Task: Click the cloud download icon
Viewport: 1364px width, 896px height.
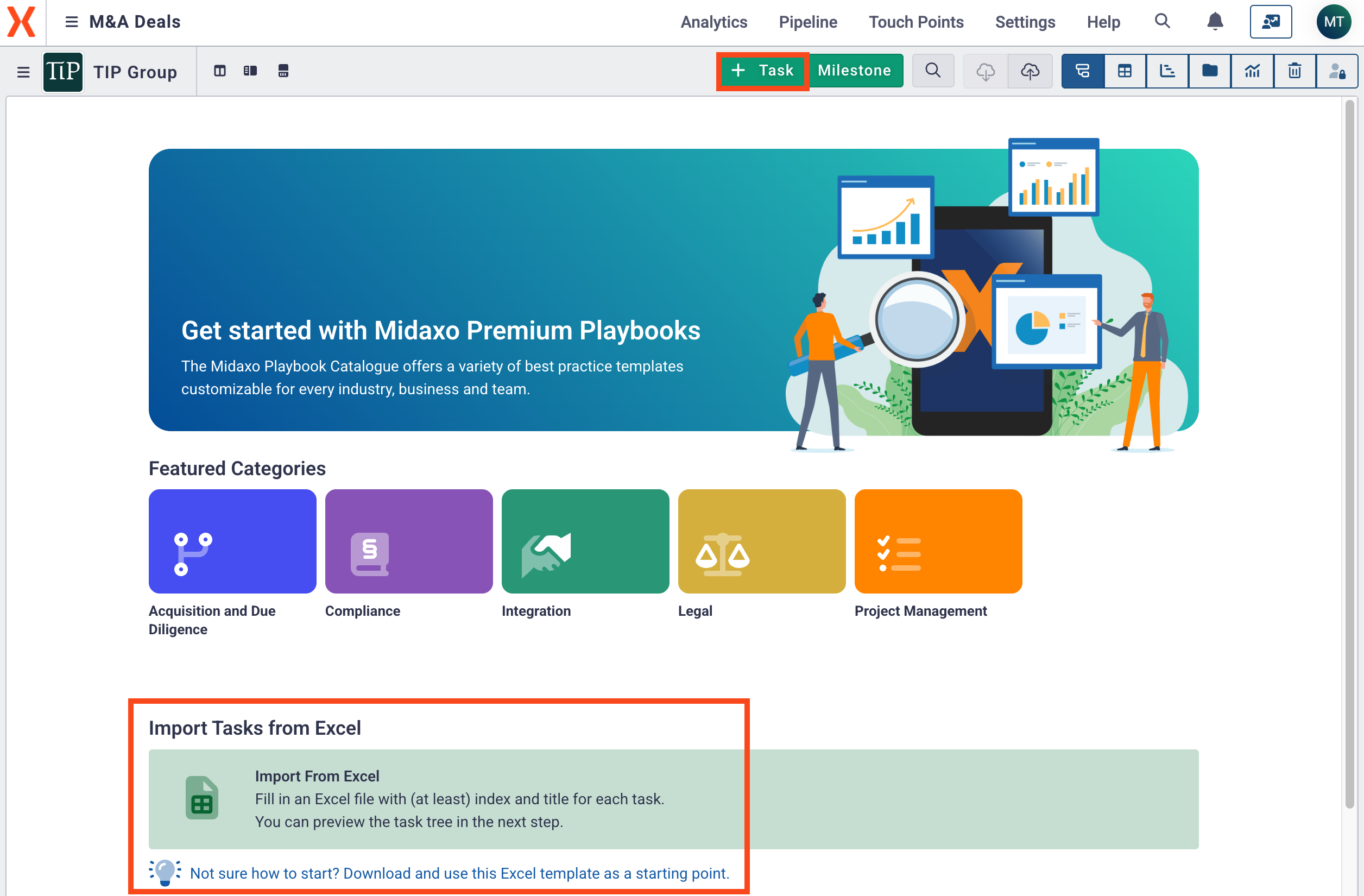Action: click(x=985, y=71)
